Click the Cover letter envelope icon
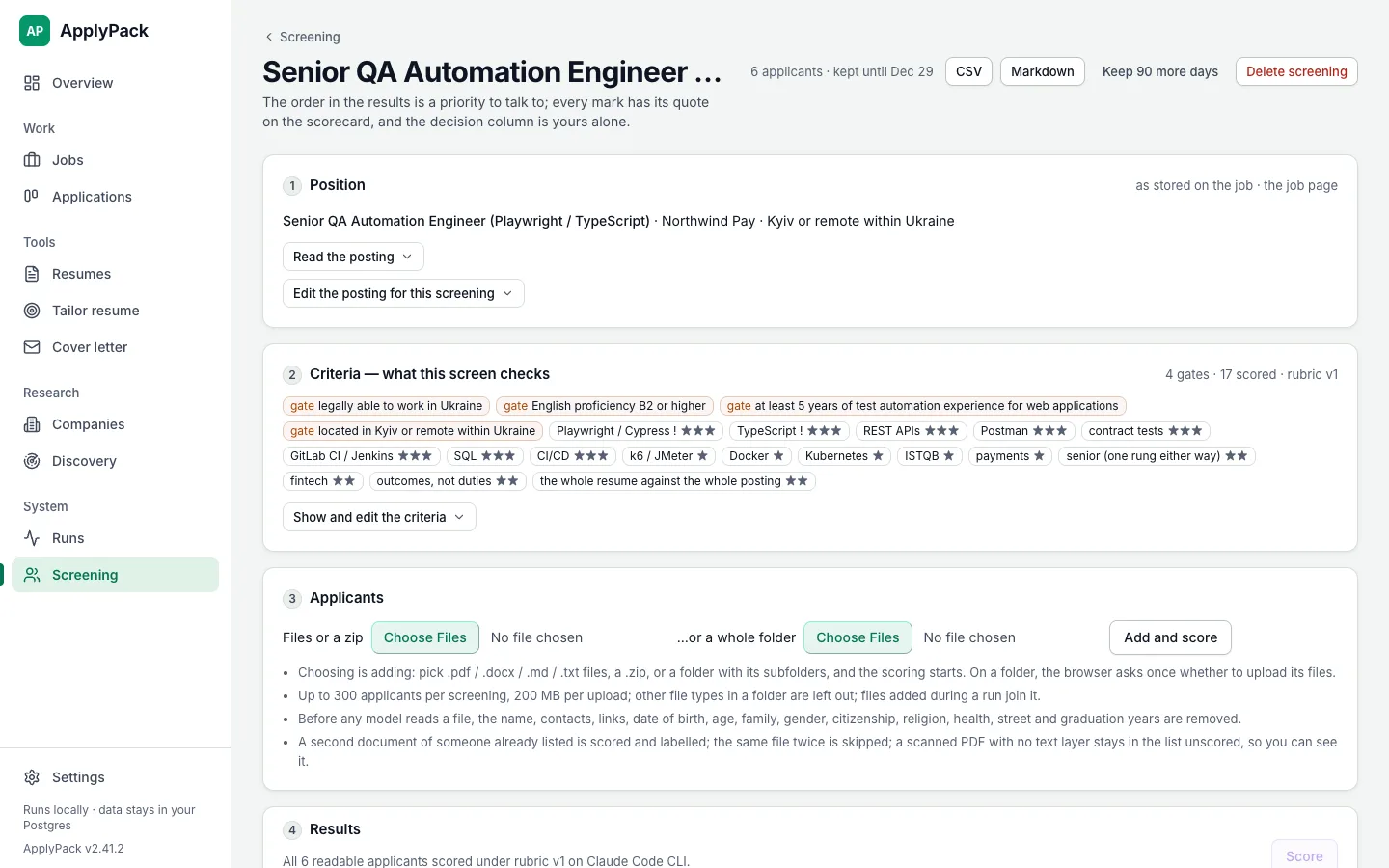The width and height of the screenshot is (1389, 868). [x=32, y=347]
